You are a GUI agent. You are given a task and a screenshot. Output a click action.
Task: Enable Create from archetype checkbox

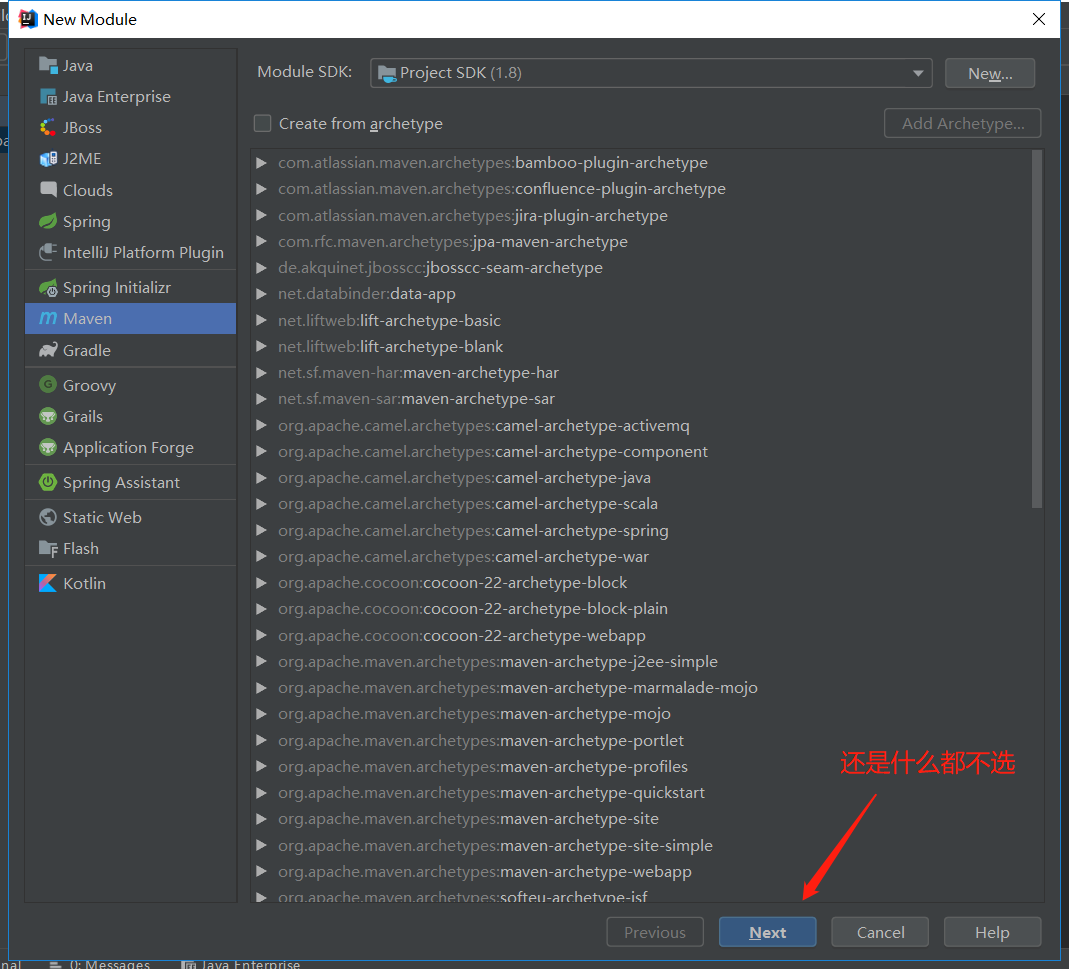point(262,123)
